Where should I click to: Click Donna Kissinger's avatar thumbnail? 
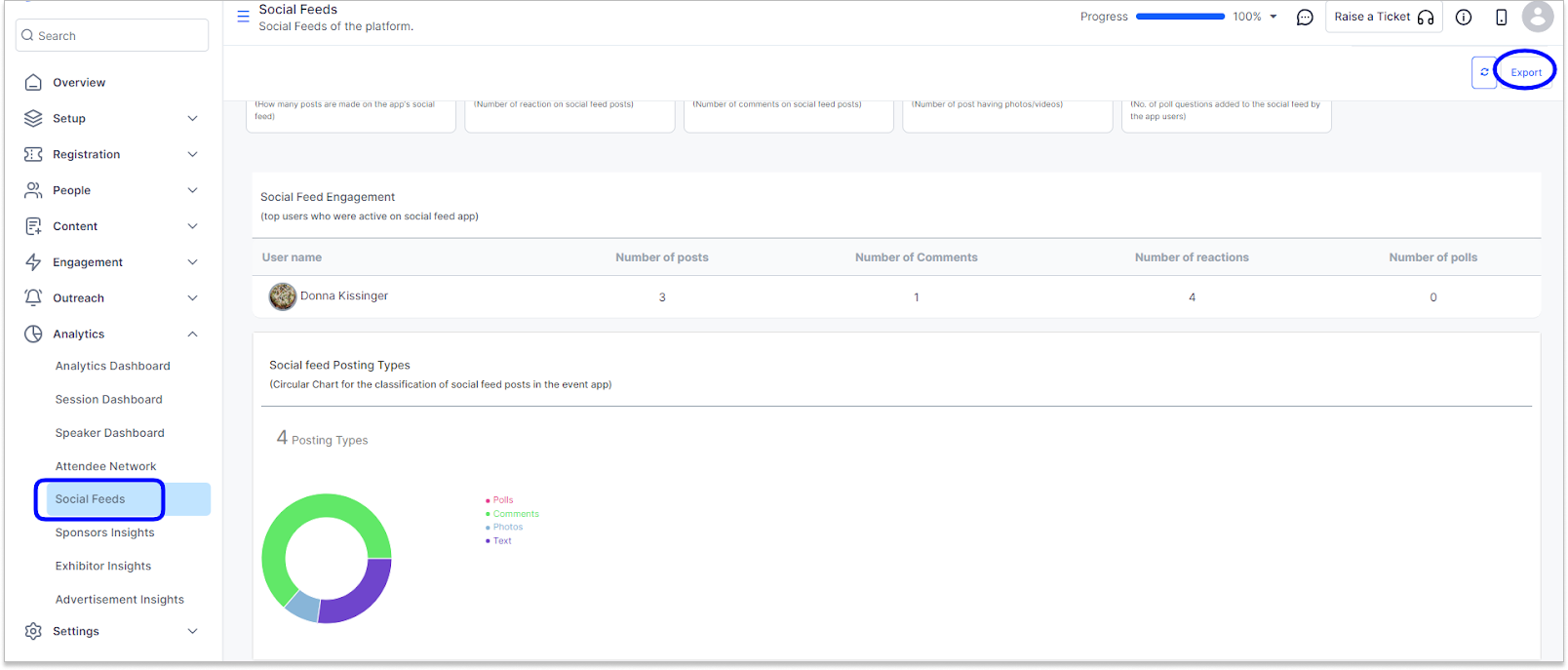(x=283, y=296)
